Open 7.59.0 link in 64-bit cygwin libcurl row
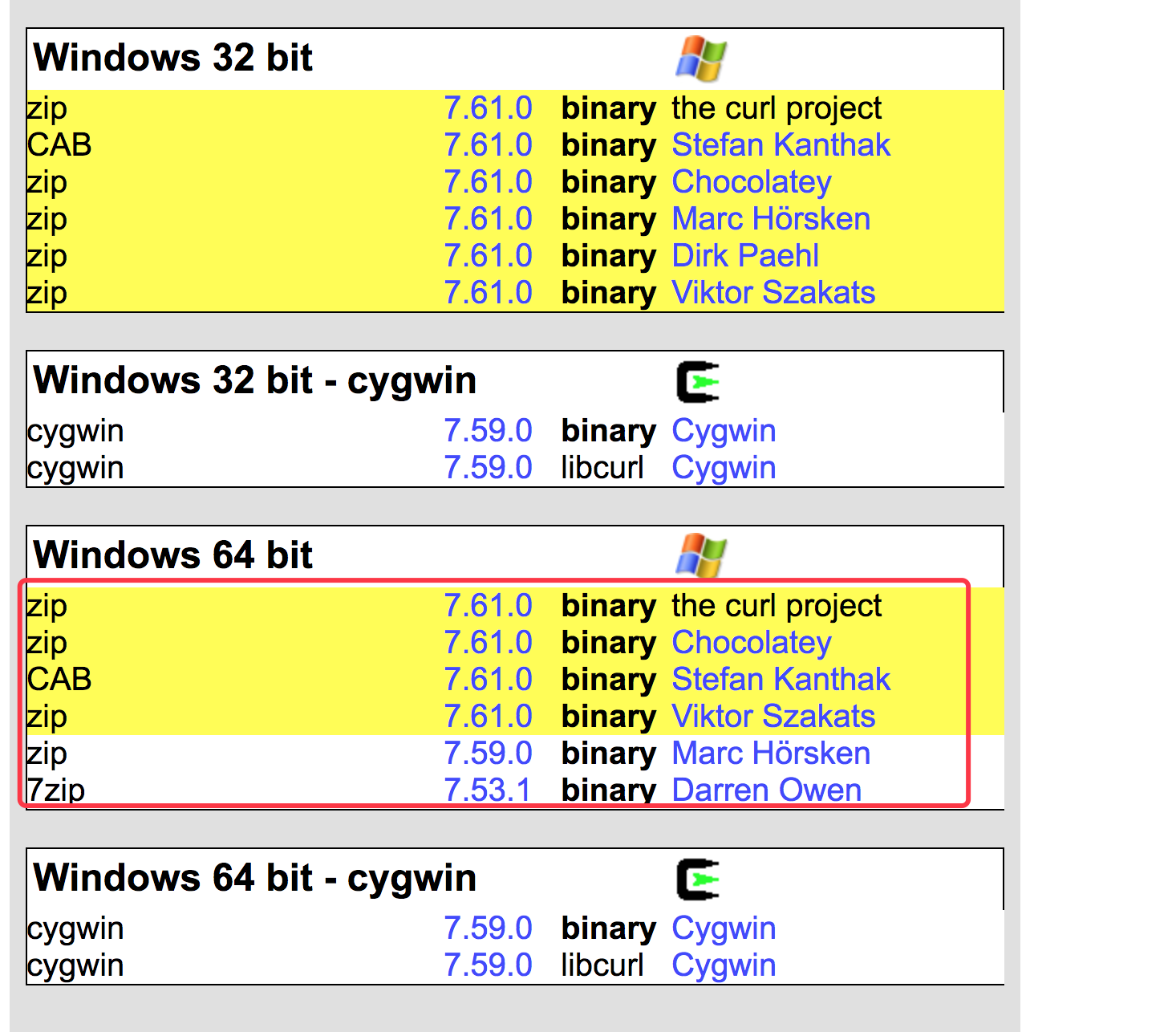Viewport: 1176px width, 1032px height. tap(489, 965)
